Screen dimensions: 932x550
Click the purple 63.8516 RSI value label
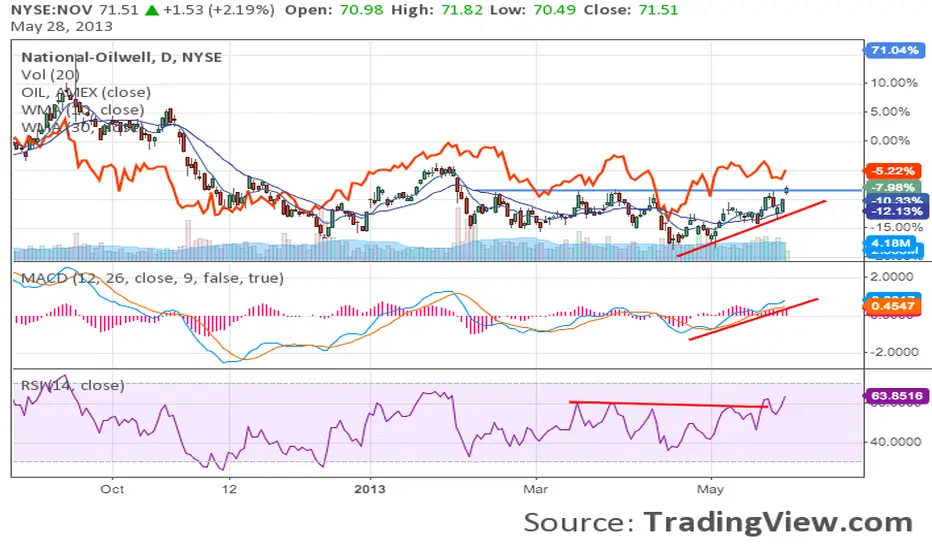tap(896, 395)
